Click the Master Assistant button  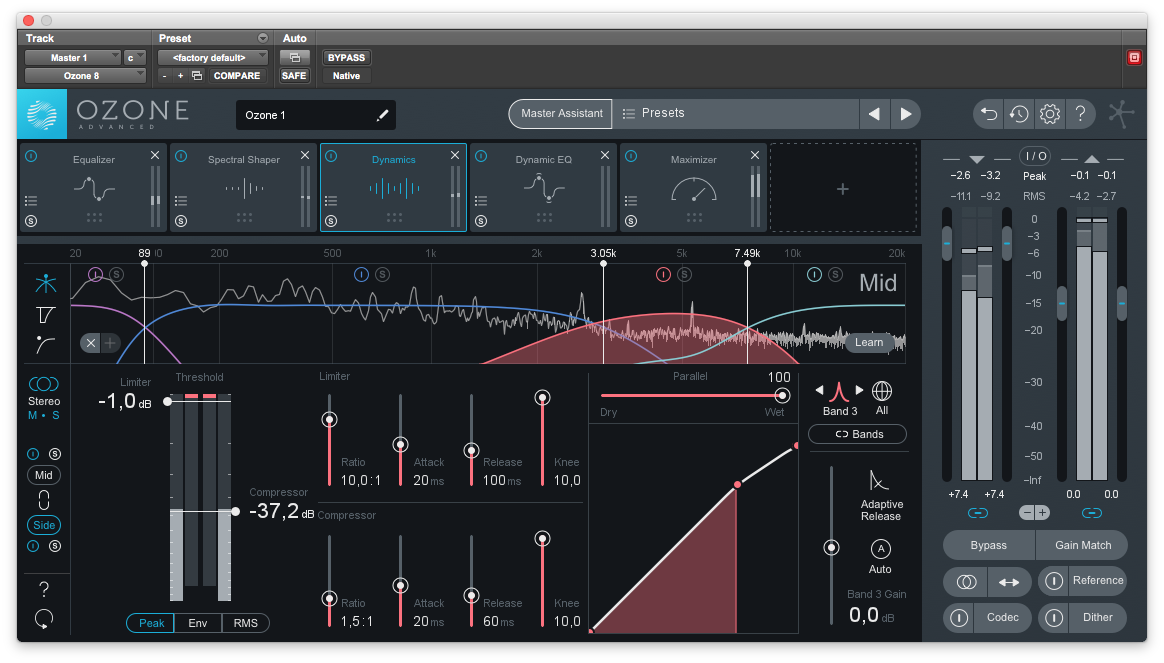pyautogui.click(x=561, y=114)
